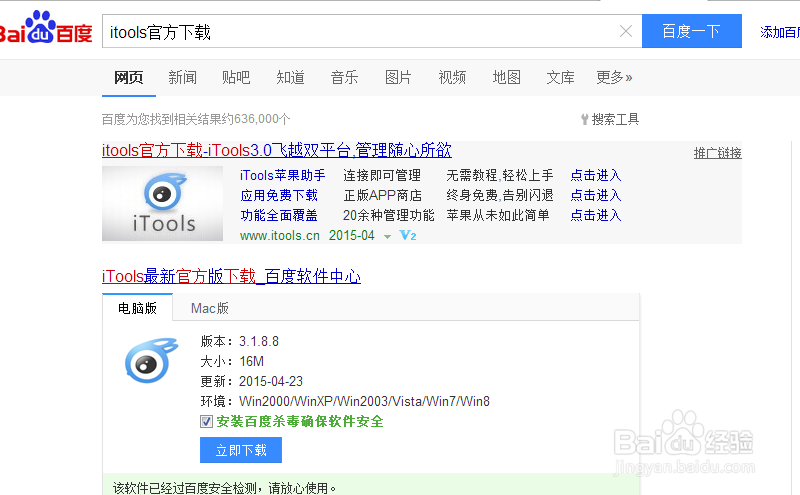Image resolution: width=800 pixels, height=495 pixels.
Task: Click the size value 16M
Action: (251, 361)
